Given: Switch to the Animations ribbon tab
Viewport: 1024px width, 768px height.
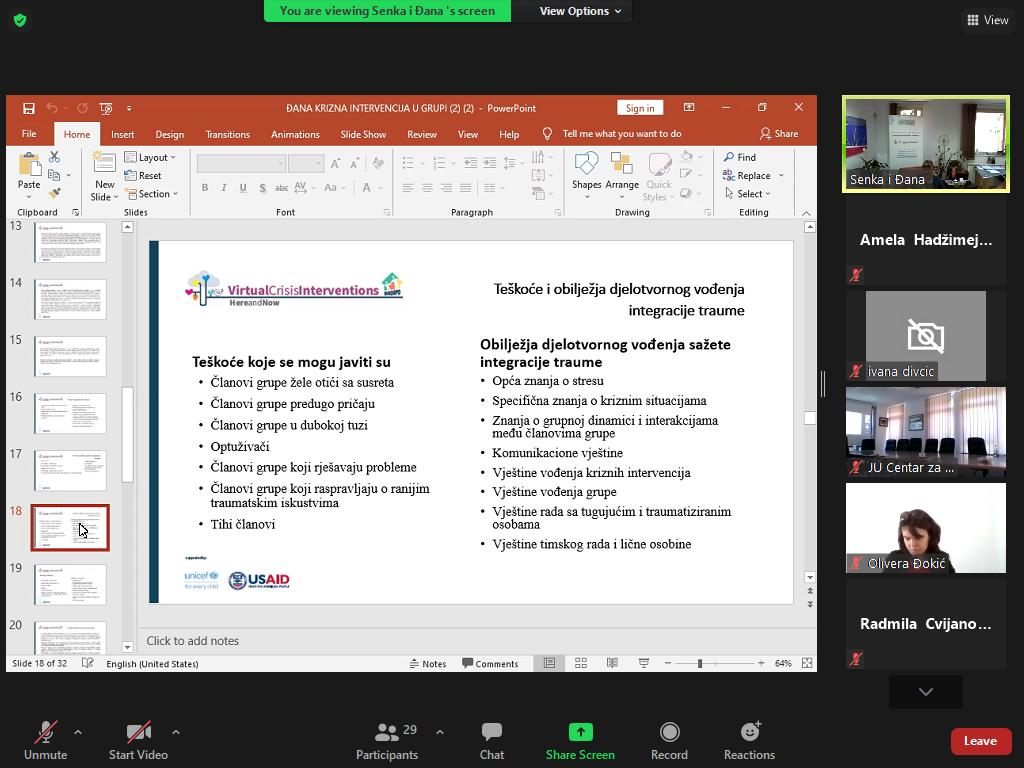Looking at the screenshot, I should click(x=295, y=134).
